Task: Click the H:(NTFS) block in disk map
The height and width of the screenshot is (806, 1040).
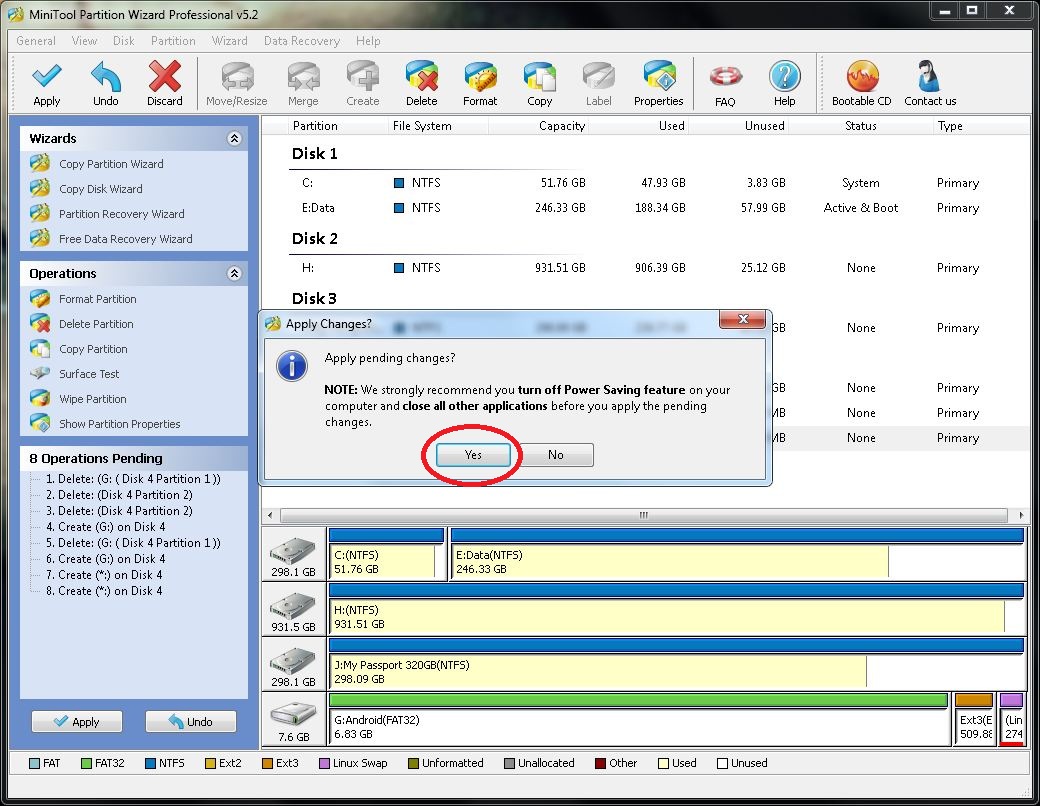Action: [677, 610]
